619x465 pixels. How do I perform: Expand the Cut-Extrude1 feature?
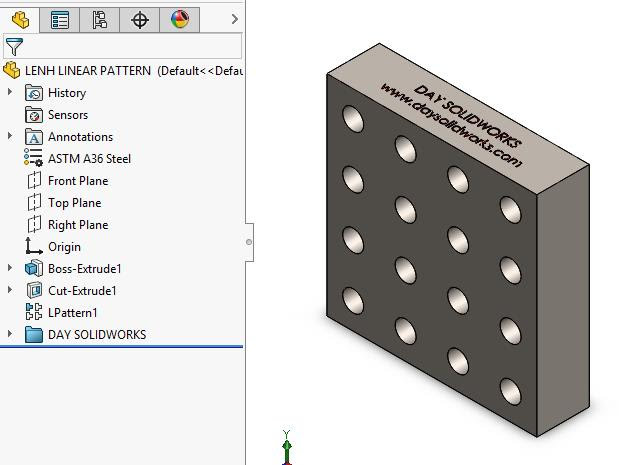click(x=10, y=290)
